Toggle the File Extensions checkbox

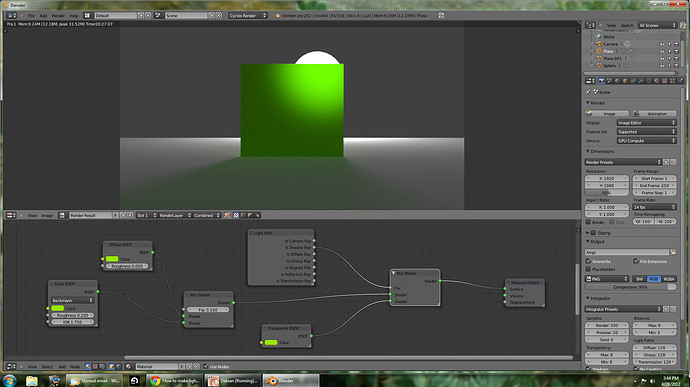coord(635,261)
